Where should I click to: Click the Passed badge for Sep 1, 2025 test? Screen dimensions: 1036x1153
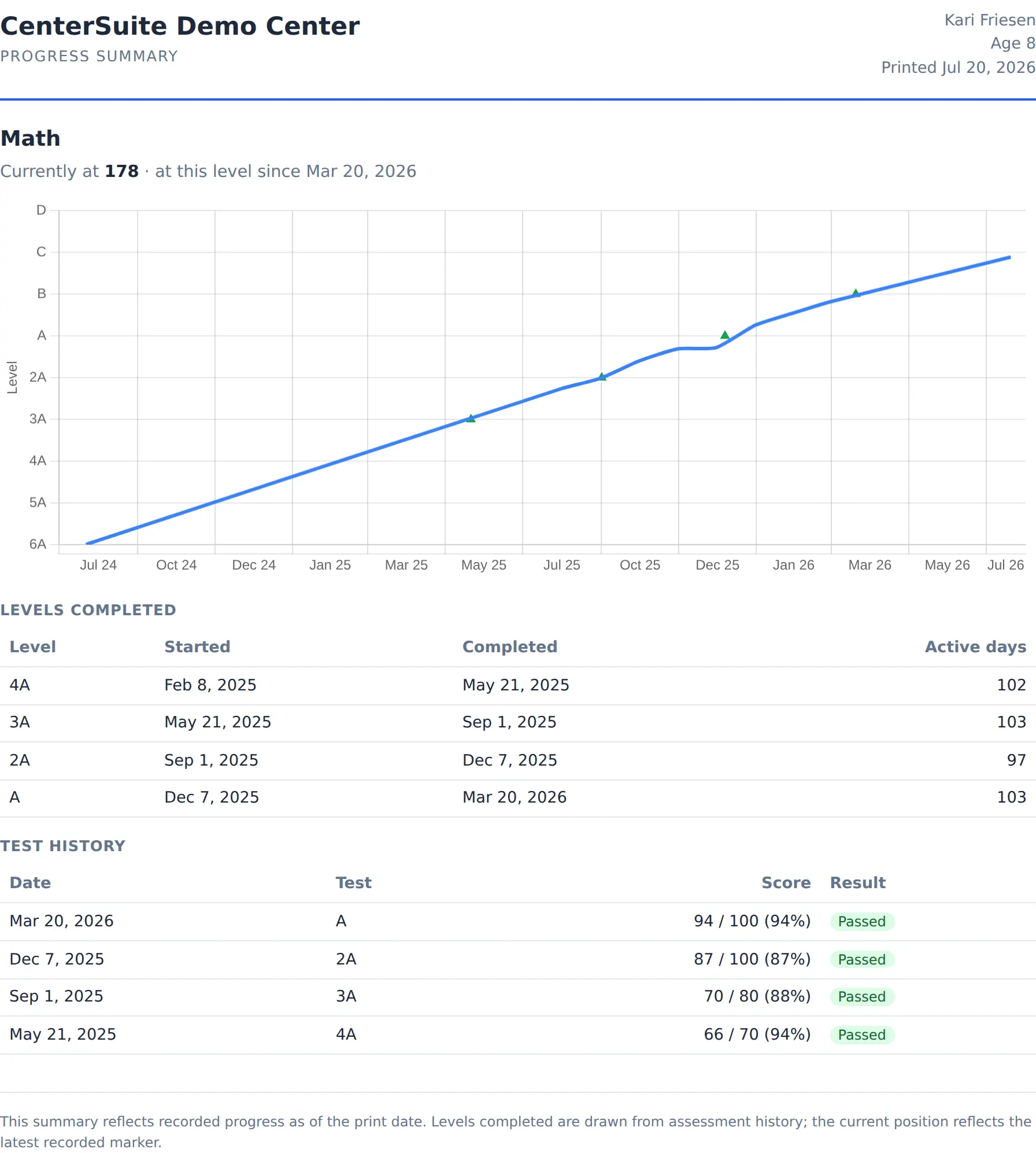(x=861, y=996)
